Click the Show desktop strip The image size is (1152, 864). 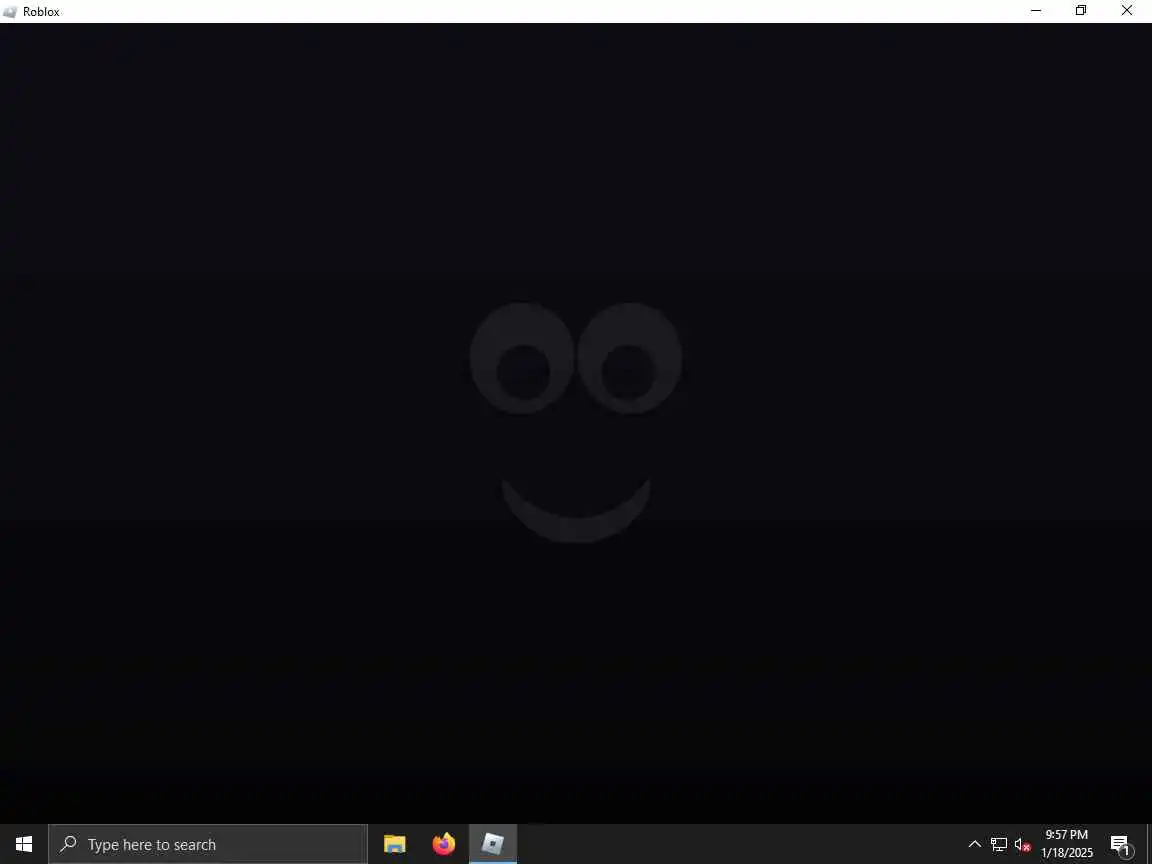pyautogui.click(x=1149, y=844)
